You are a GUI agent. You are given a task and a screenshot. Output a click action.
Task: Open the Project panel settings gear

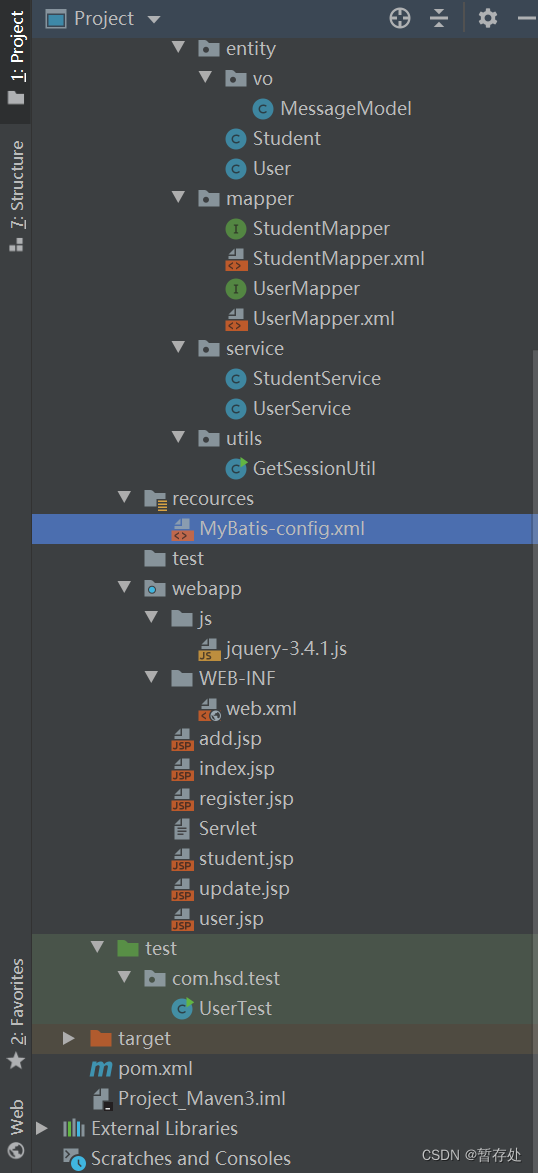click(488, 18)
